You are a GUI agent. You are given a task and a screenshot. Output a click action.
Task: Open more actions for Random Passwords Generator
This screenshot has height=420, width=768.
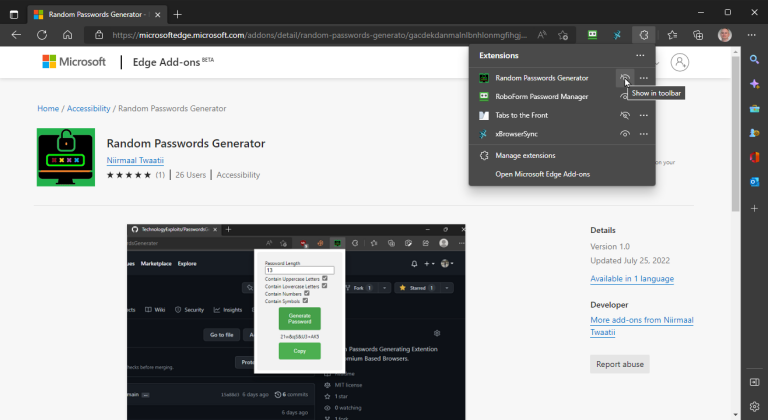(x=644, y=78)
